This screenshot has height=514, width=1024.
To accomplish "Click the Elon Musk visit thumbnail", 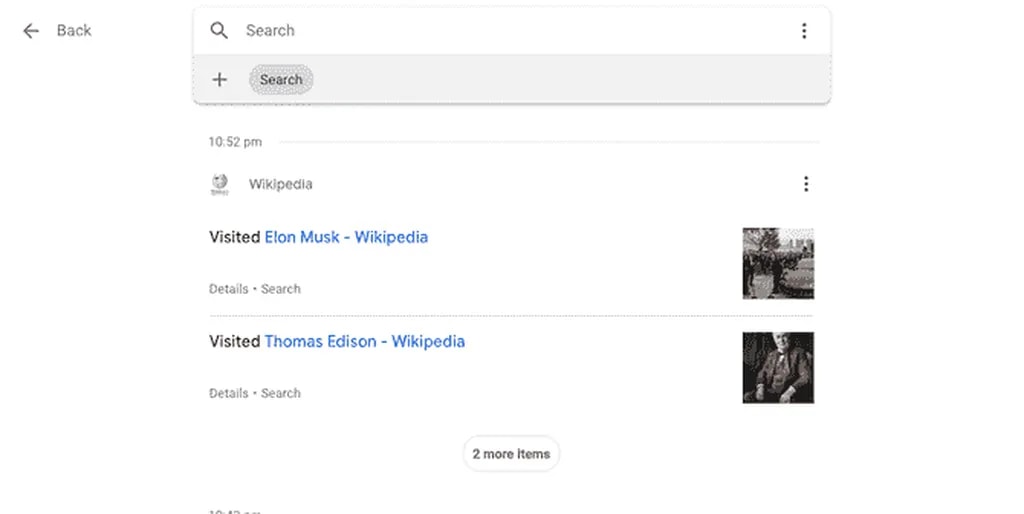I will [777, 263].
